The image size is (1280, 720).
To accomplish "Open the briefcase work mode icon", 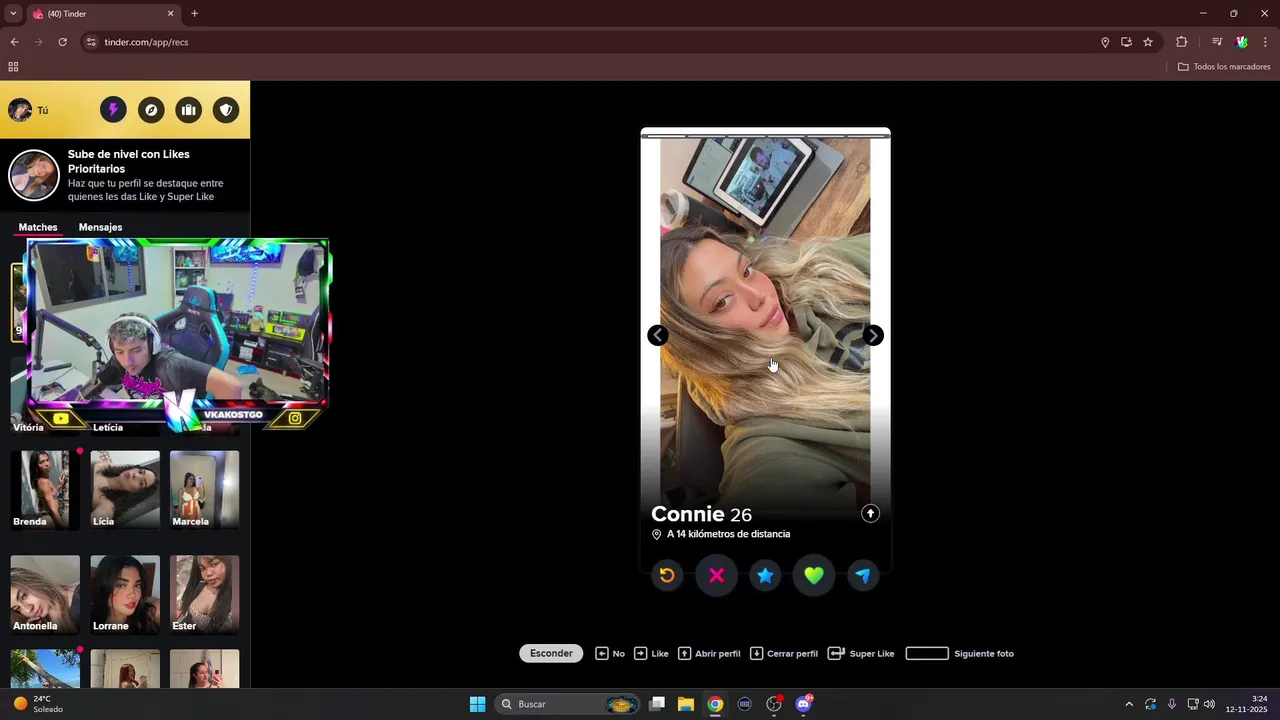I will [188, 110].
